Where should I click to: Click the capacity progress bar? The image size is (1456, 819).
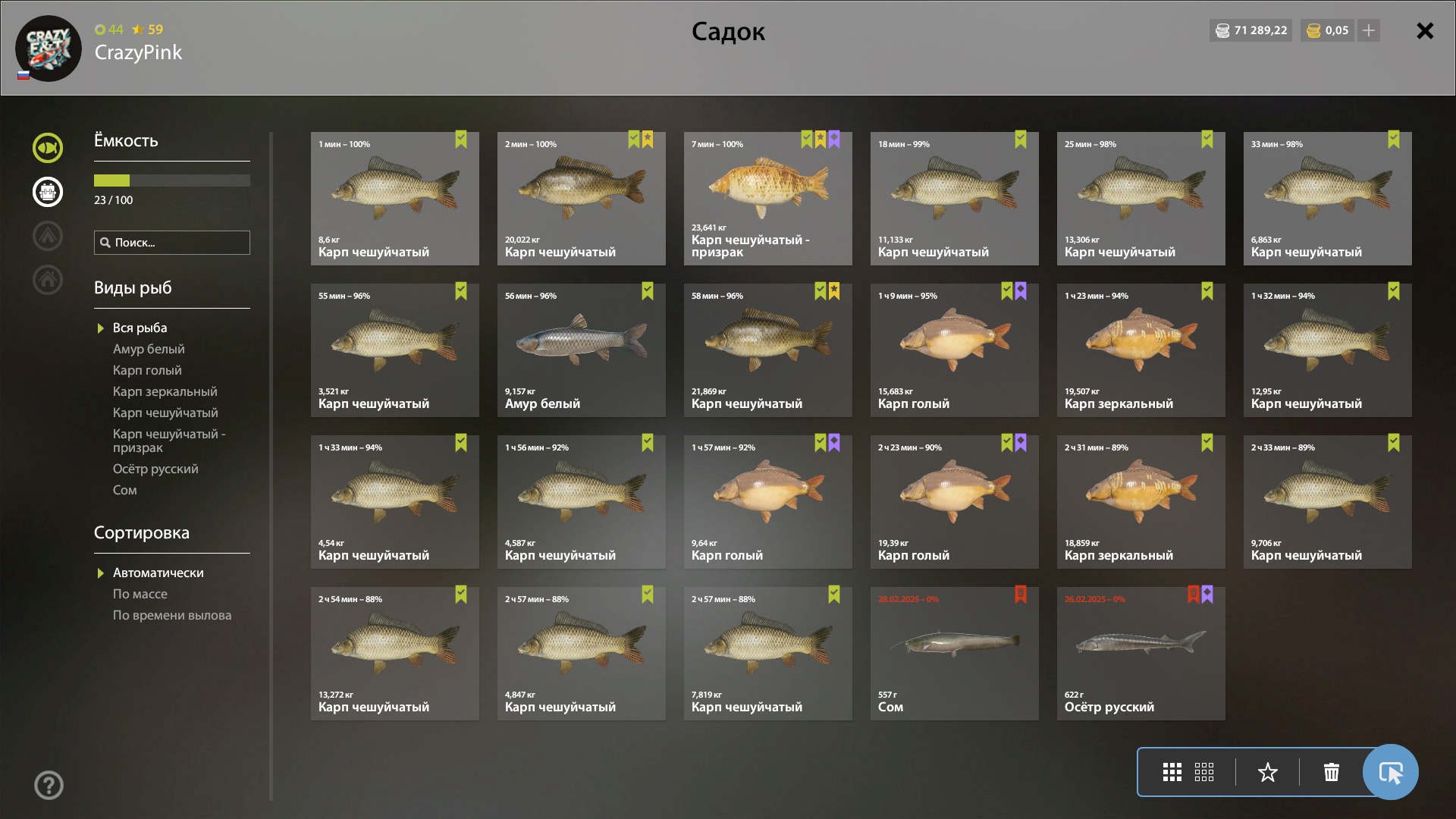[x=172, y=180]
